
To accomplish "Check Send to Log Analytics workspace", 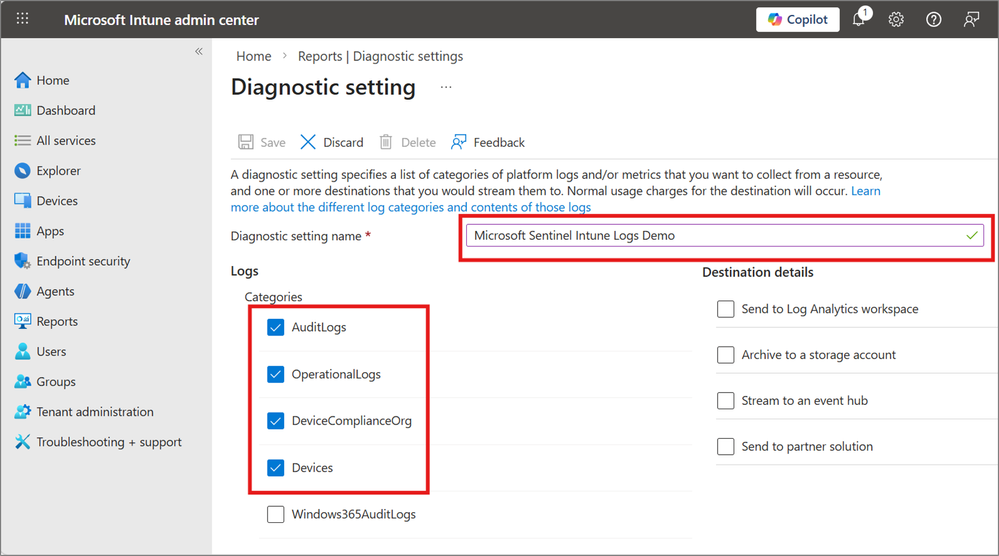I will coord(726,309).
